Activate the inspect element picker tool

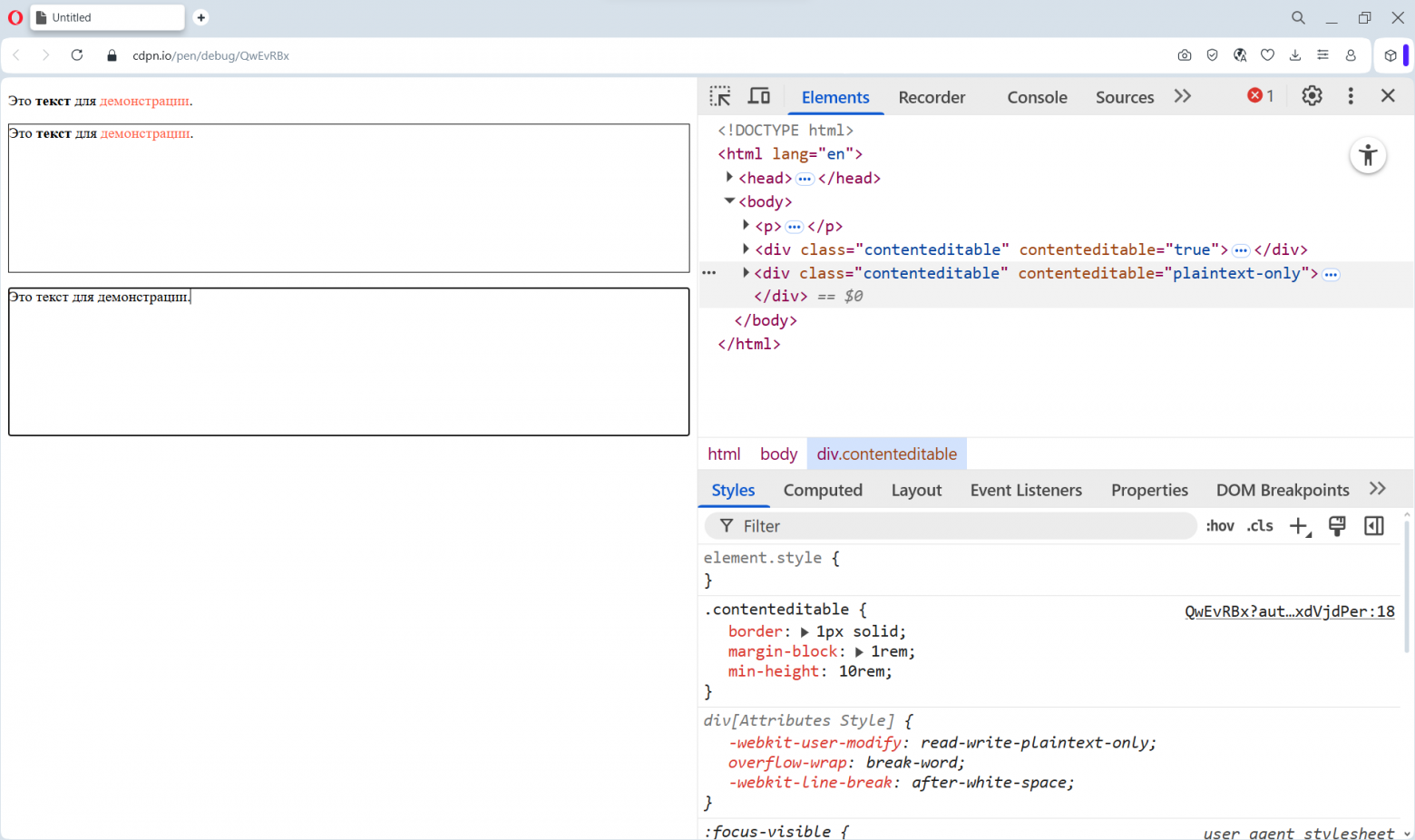(x=720, y=96)
